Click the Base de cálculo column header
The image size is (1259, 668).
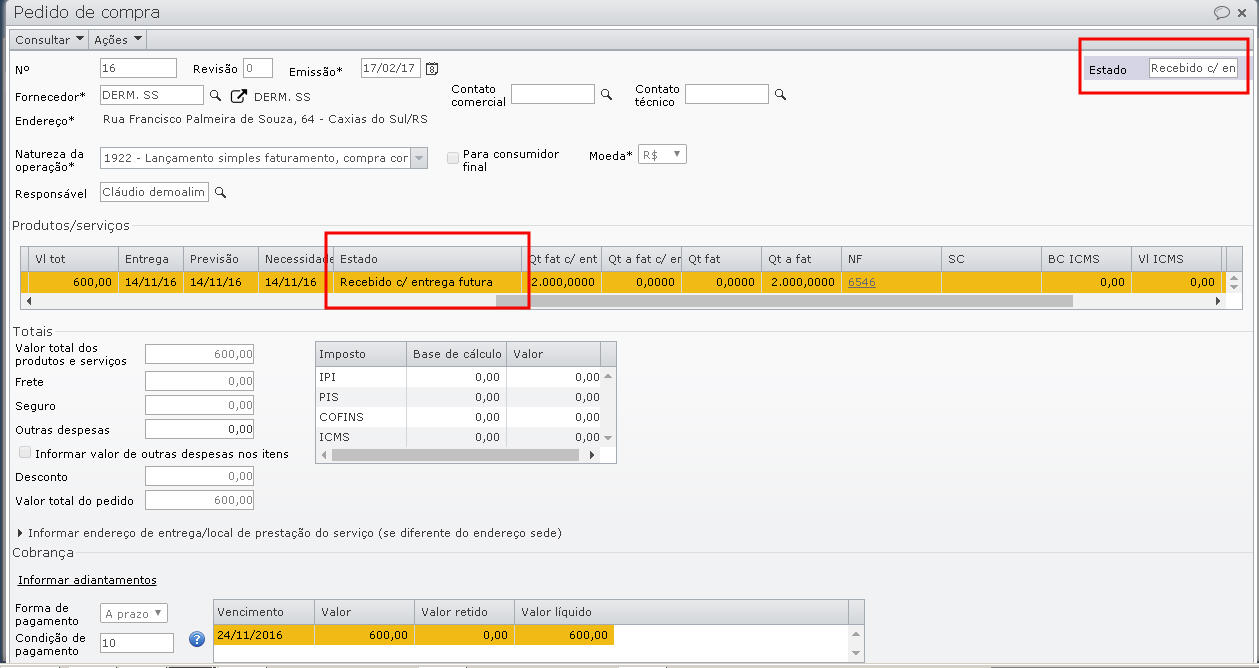pos(456,354)
